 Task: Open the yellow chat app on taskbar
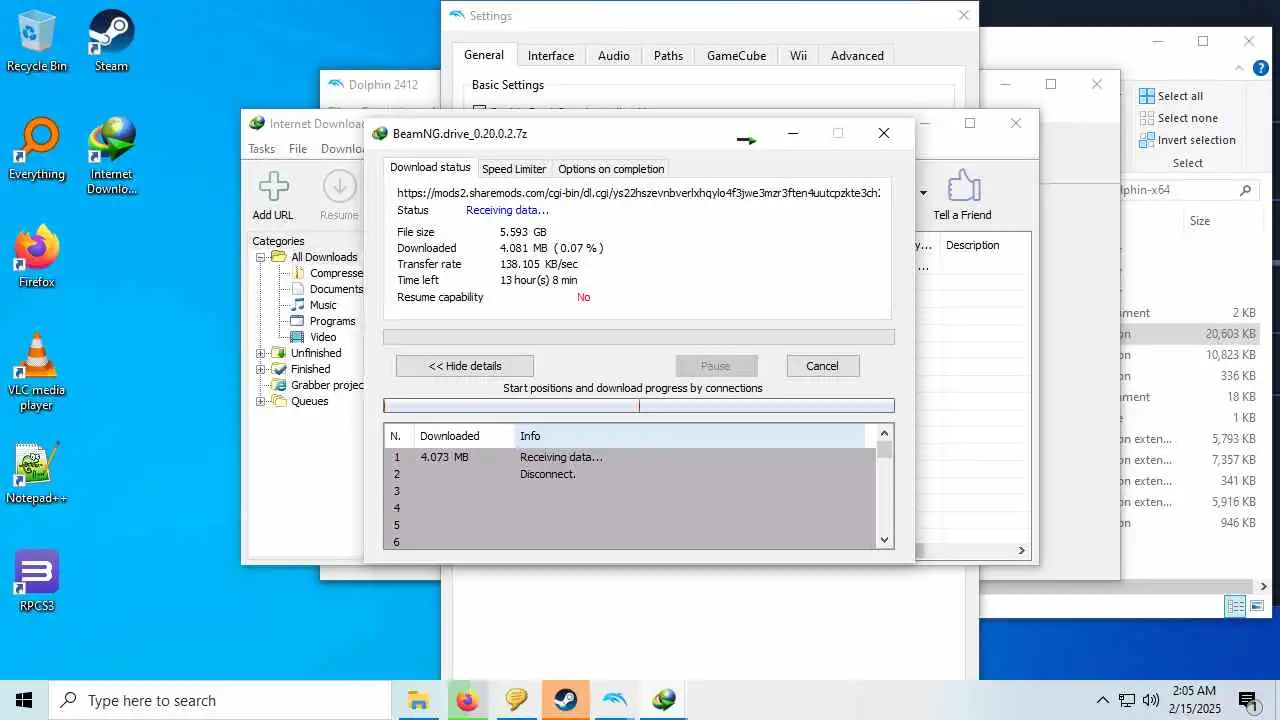click(516, 700)
